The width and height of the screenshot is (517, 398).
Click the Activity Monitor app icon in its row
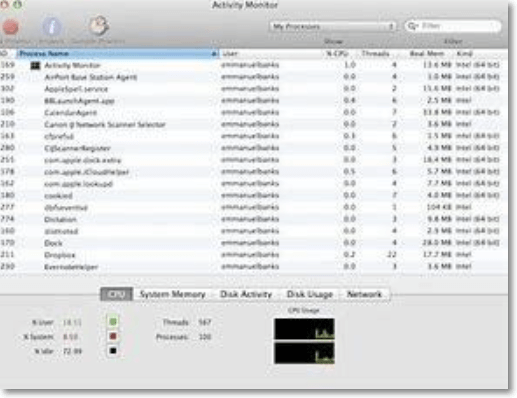click(x=35, y=65)
